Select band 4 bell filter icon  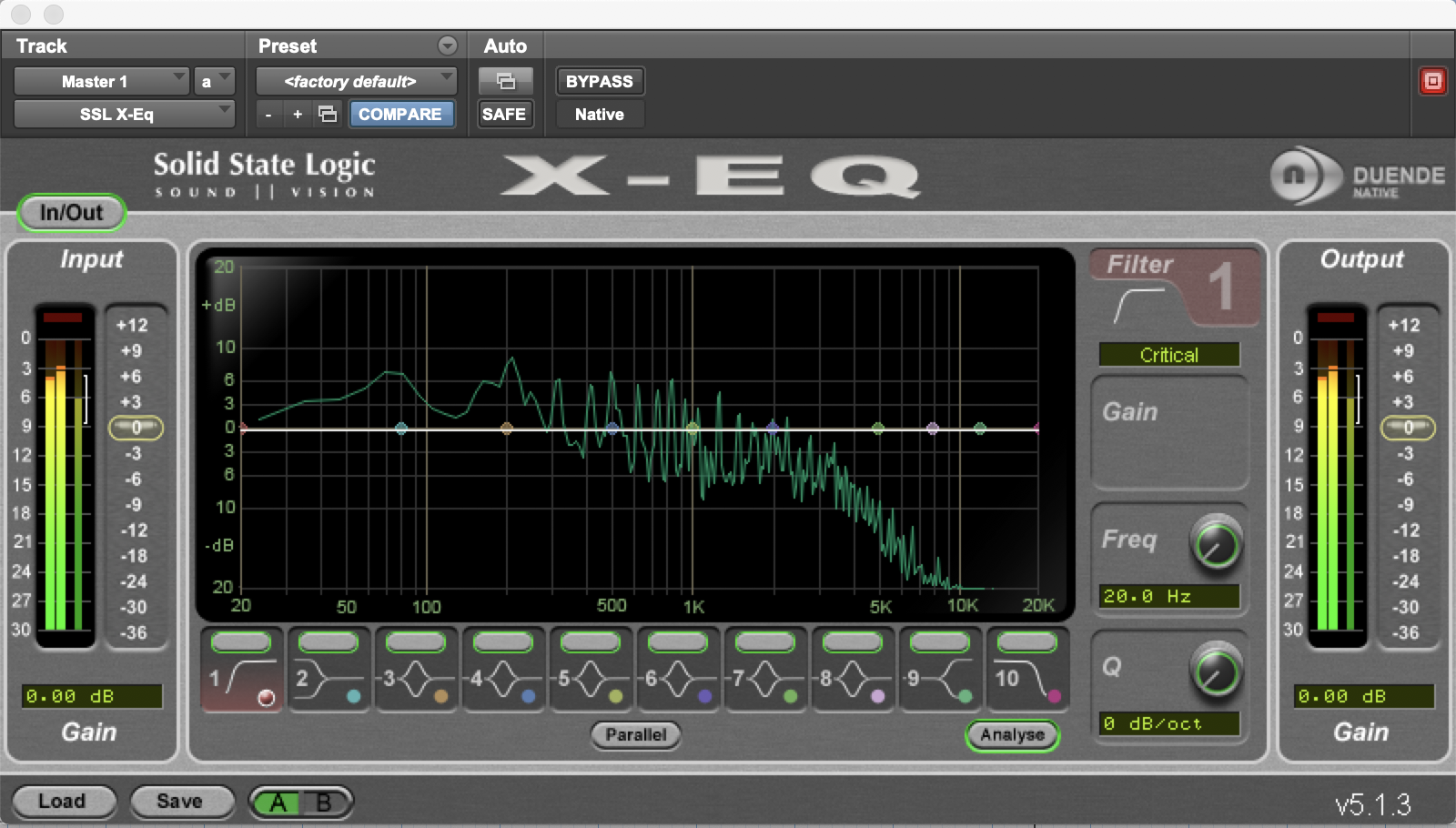click(503, 680)
